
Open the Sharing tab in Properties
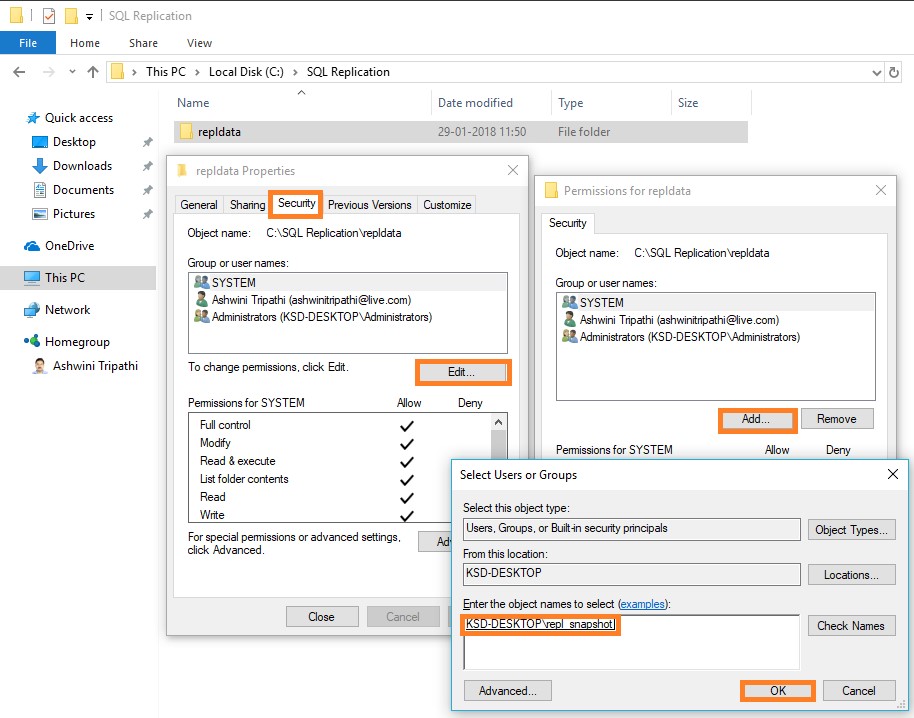coord(247,205)
